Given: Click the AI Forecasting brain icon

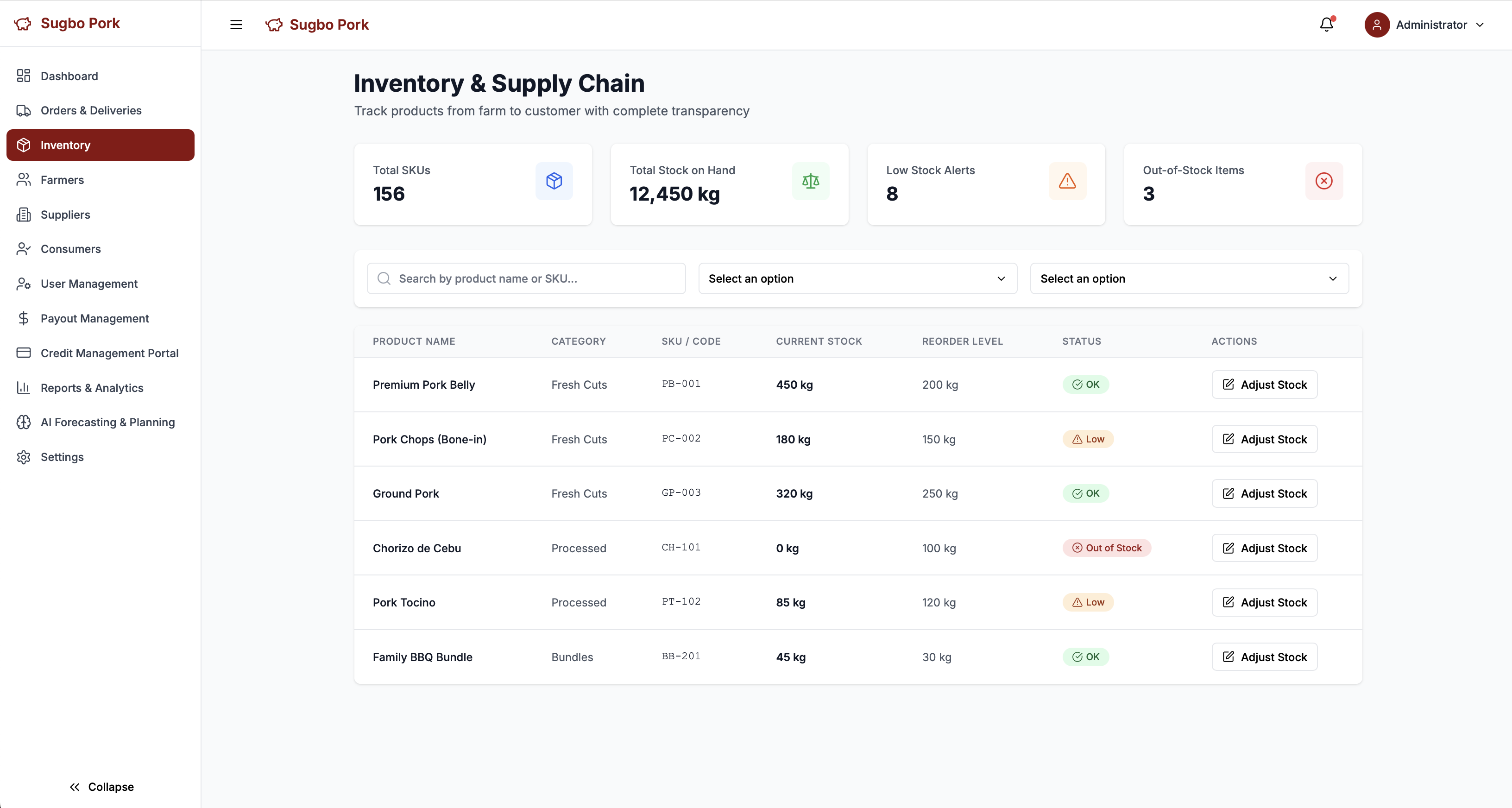Looking at the screenshot, I should tap(24, 422).
